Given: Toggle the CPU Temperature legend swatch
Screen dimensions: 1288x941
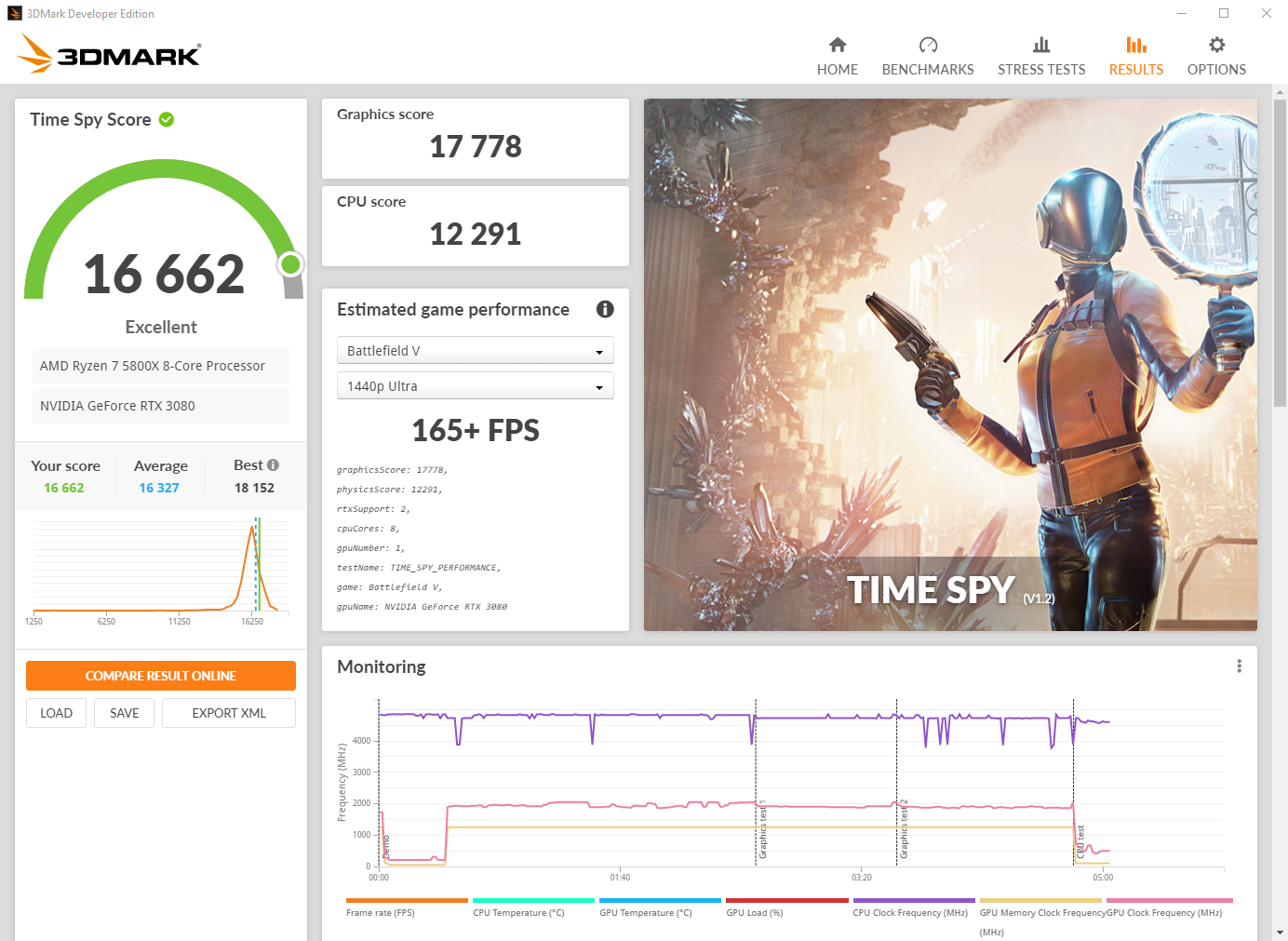Looking at the screenshot, I should [533, 900].
